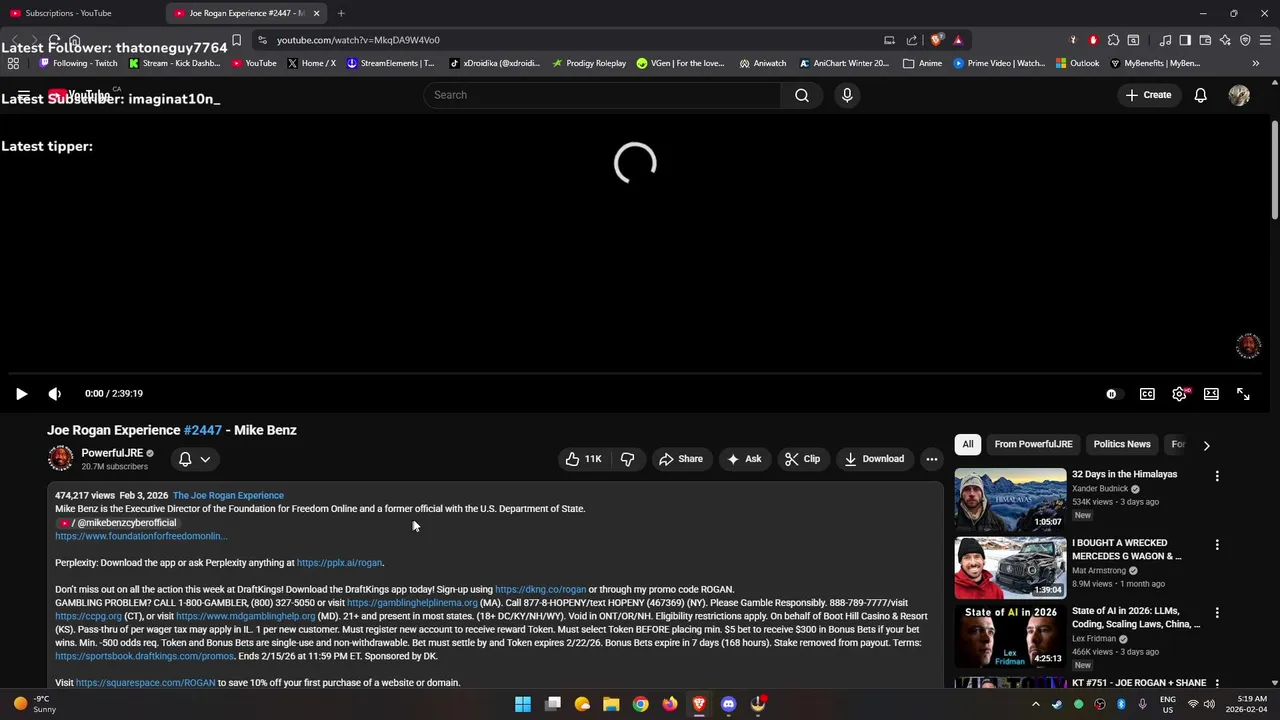The image size is (1280, 720).
Task: Search by voice using the microphone
Action: 847,95
